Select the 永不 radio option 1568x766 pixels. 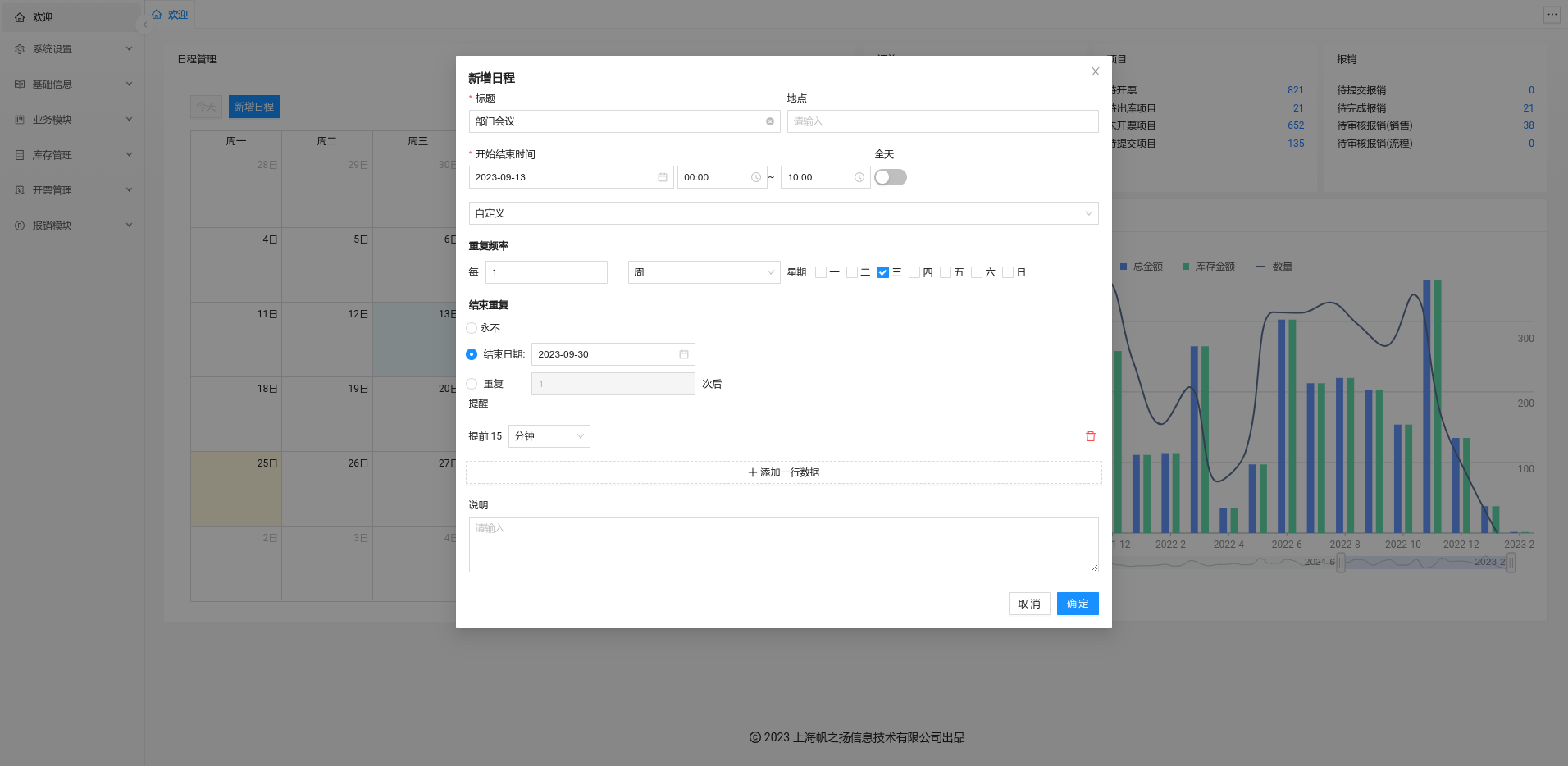(x=472, y=328)
